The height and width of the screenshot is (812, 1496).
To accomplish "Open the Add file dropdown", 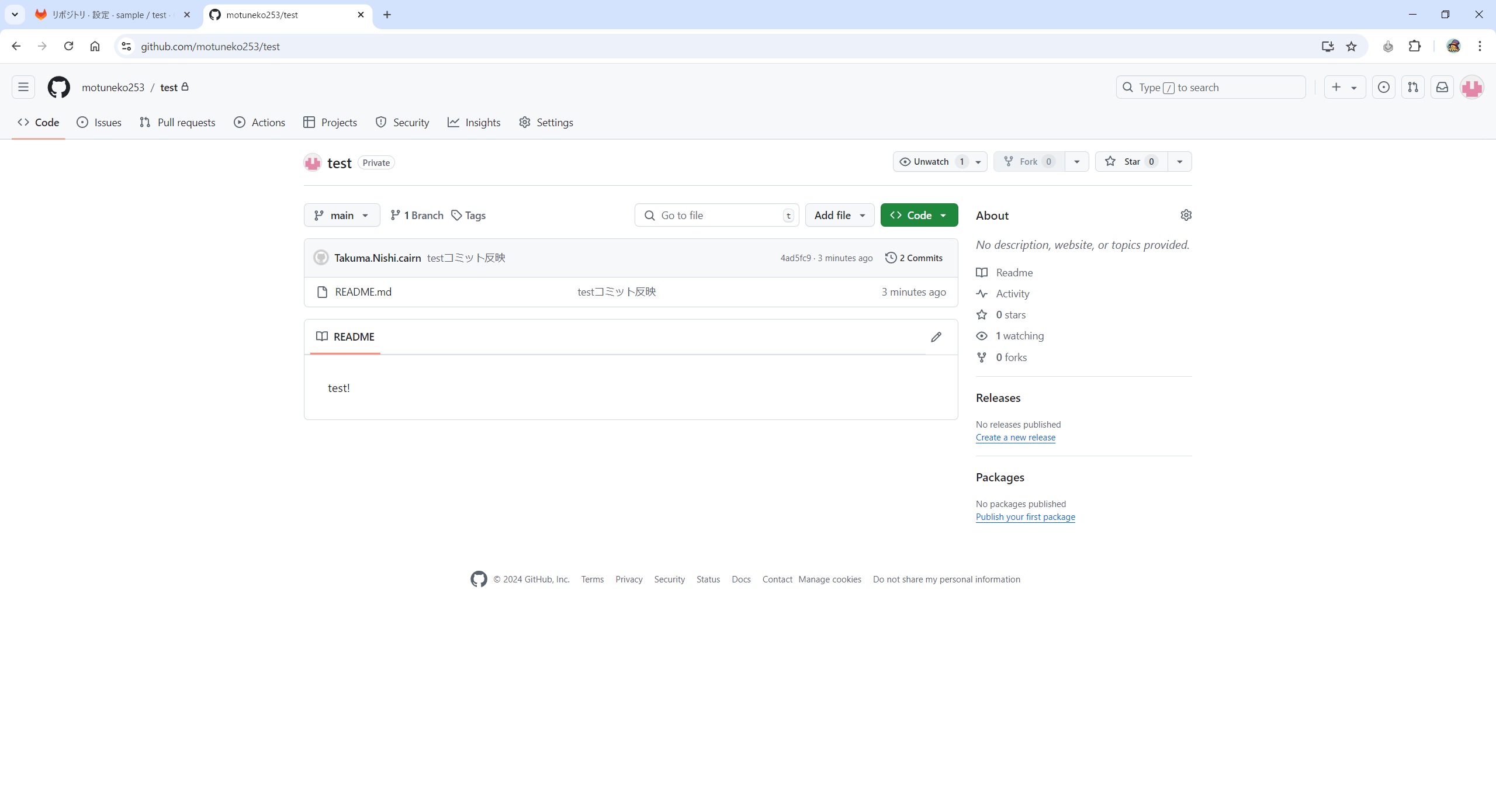I will click(839, 215).
